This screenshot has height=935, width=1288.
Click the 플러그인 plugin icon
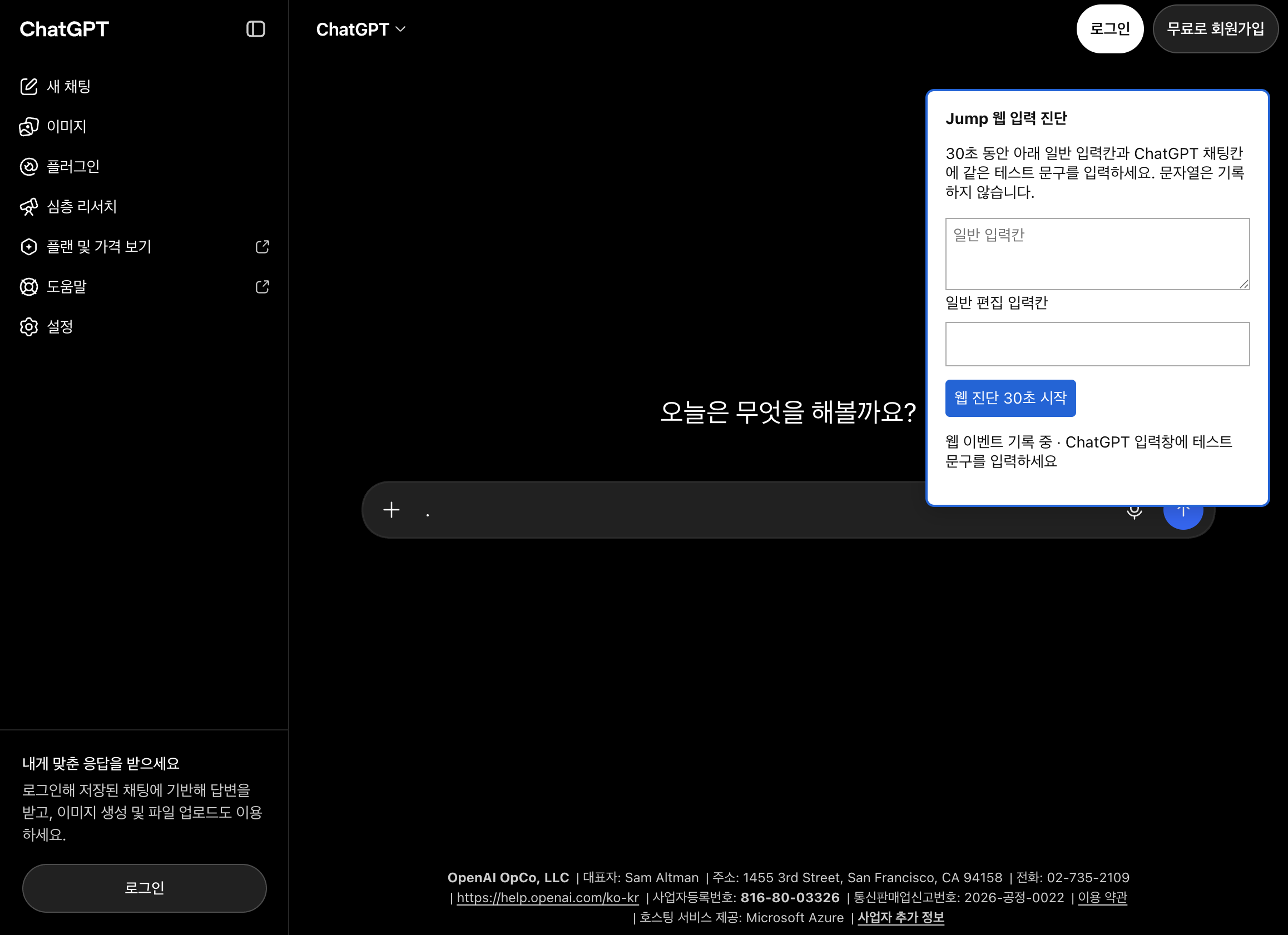[x=29, y=166]
